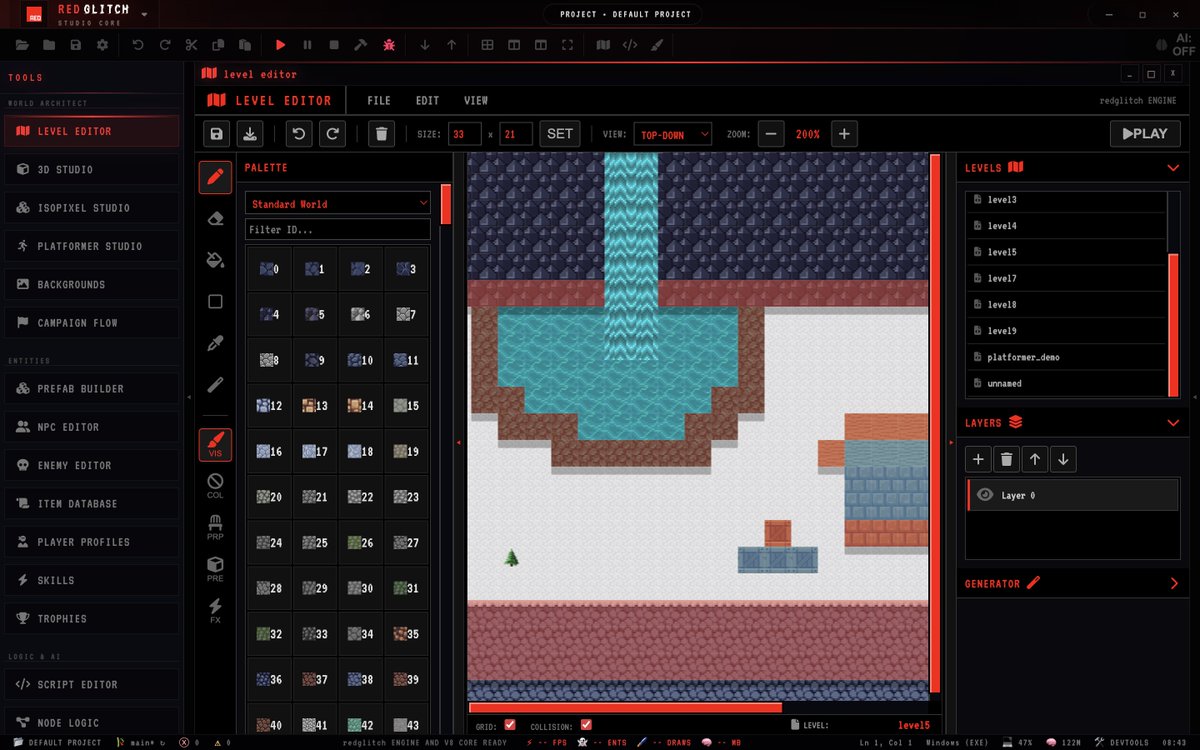
Task: Add a new layer with plus button
Action: click(x=978, y=460)
